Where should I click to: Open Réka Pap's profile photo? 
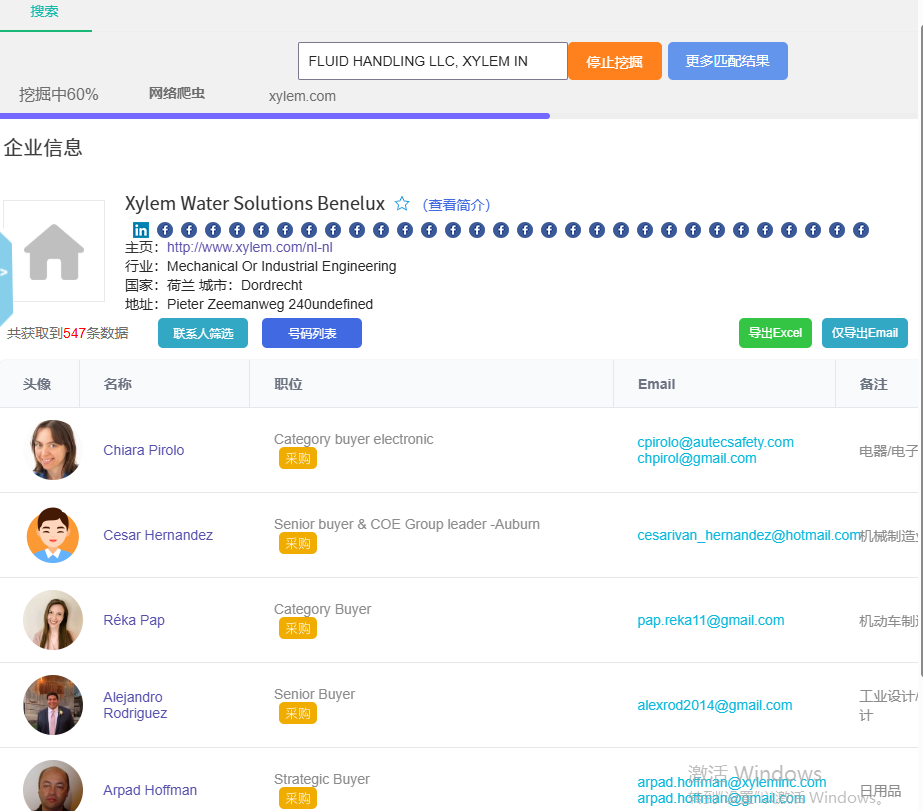[x=53, y=620]
